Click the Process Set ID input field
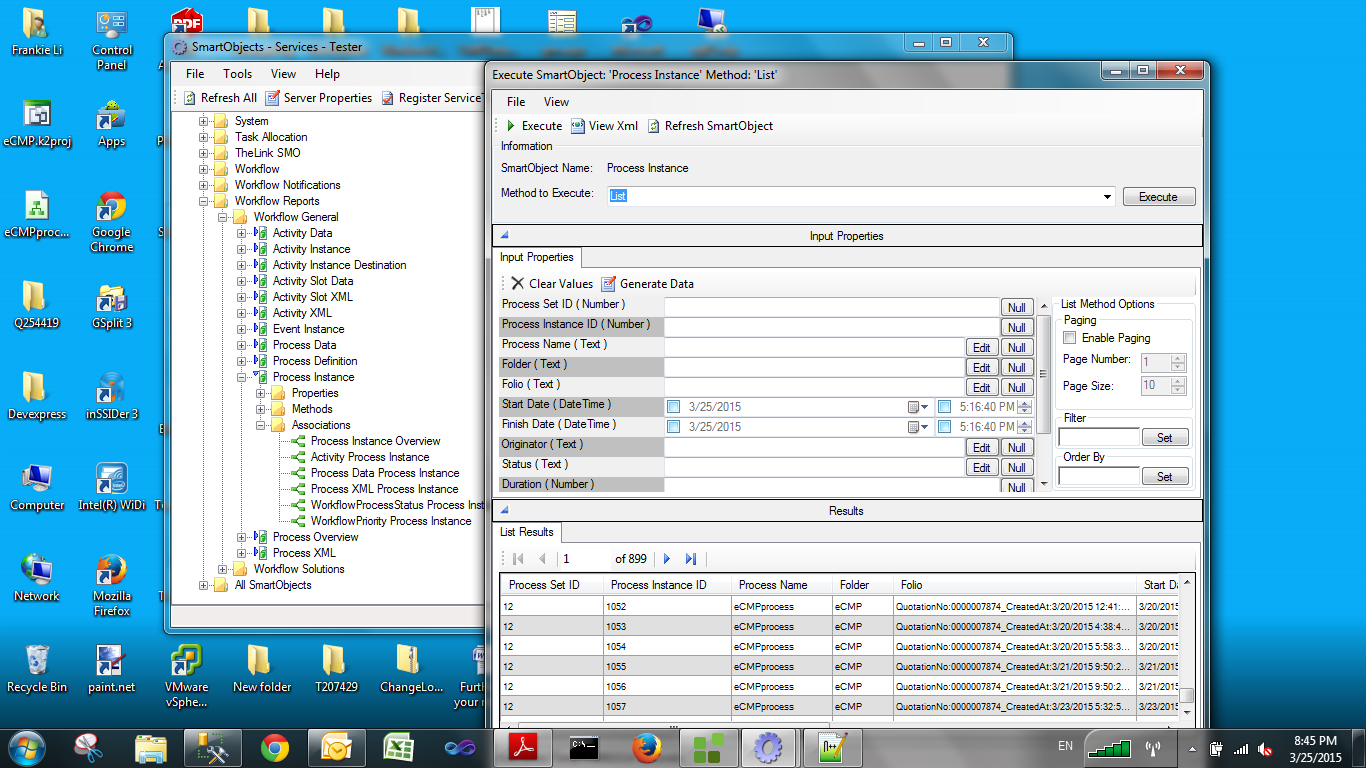 point(832,308)
